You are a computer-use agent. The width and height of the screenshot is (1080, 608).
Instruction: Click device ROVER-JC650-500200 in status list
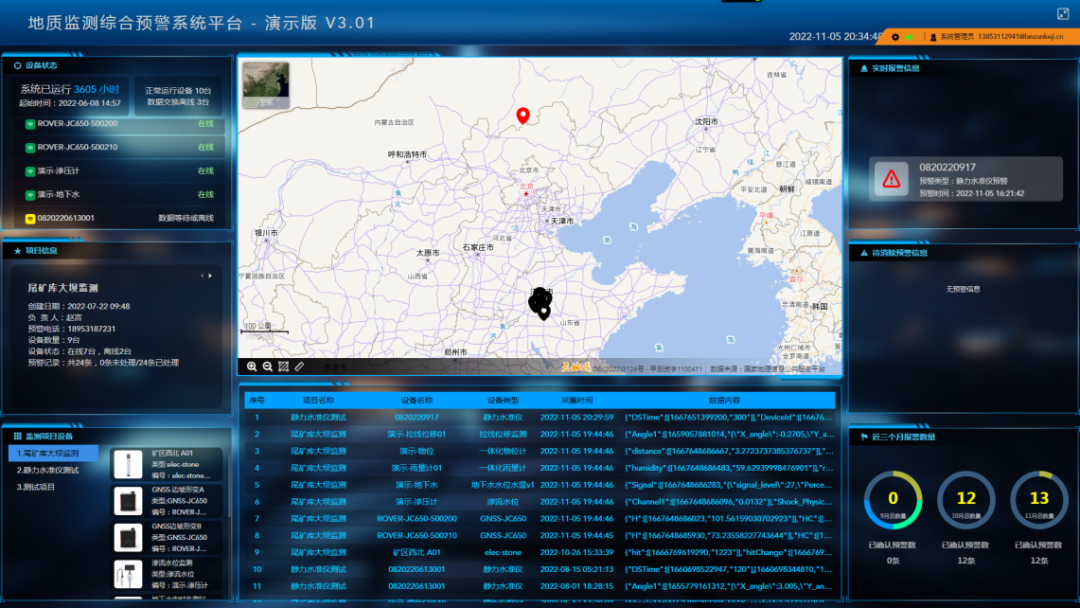pos(77,124)
